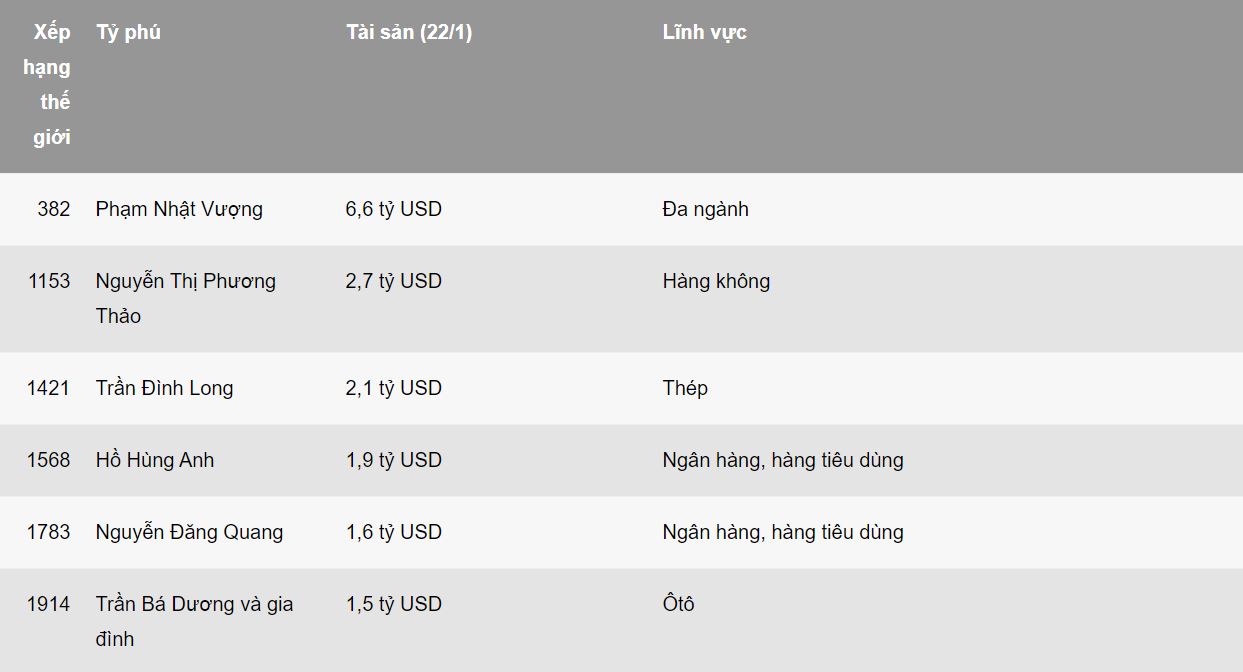
Task: Click the 6,6 tỷ USD value
Action: coord(394,209)
